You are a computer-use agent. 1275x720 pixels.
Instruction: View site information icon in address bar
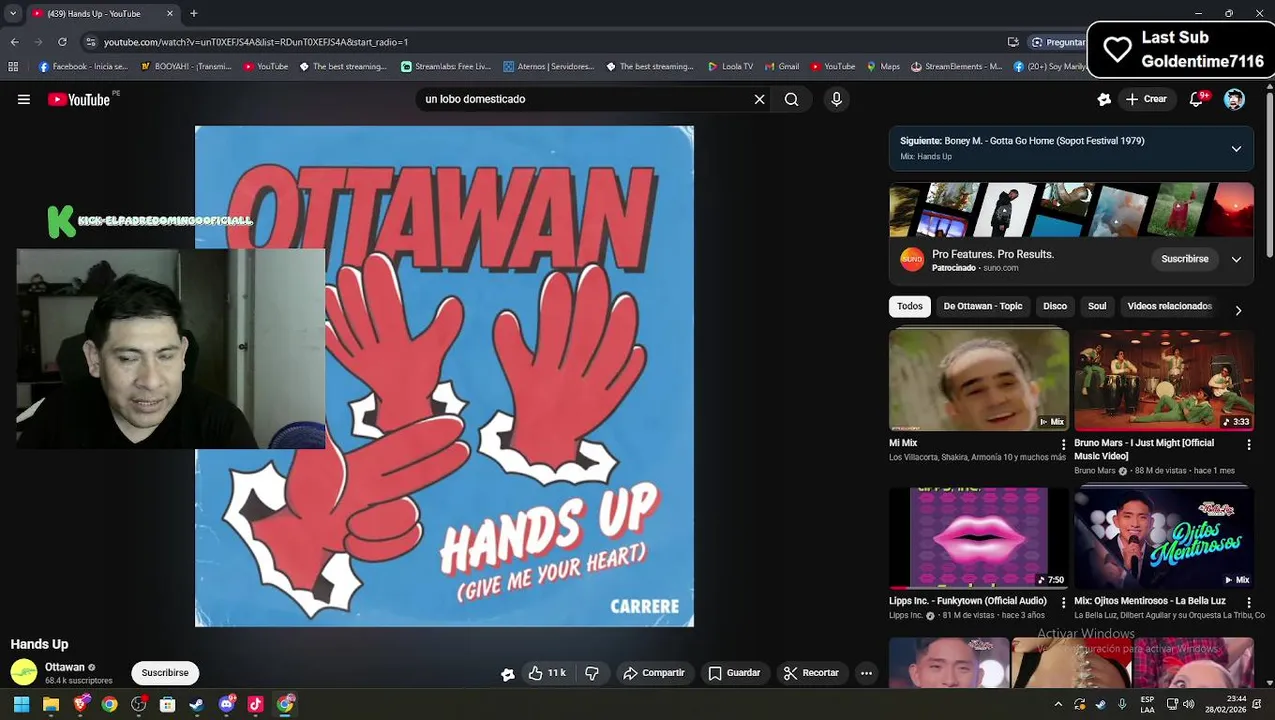point(91,42)
